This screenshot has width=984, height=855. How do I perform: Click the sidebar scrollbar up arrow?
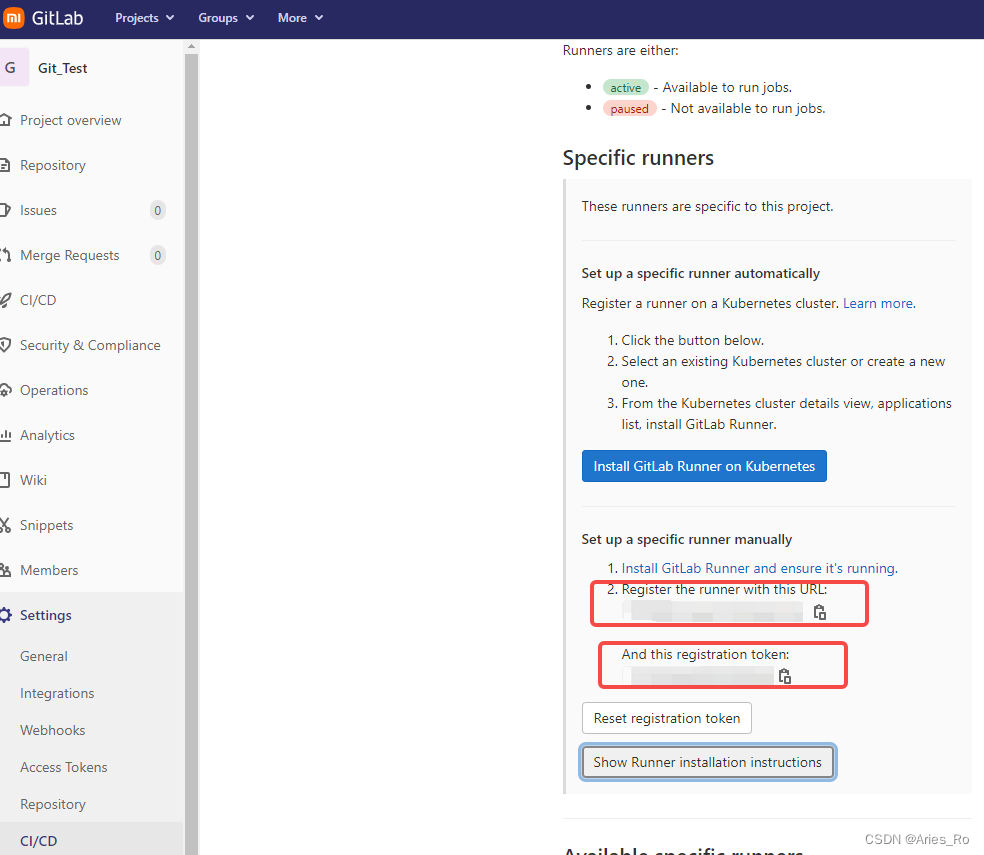(x=191, y=46)
